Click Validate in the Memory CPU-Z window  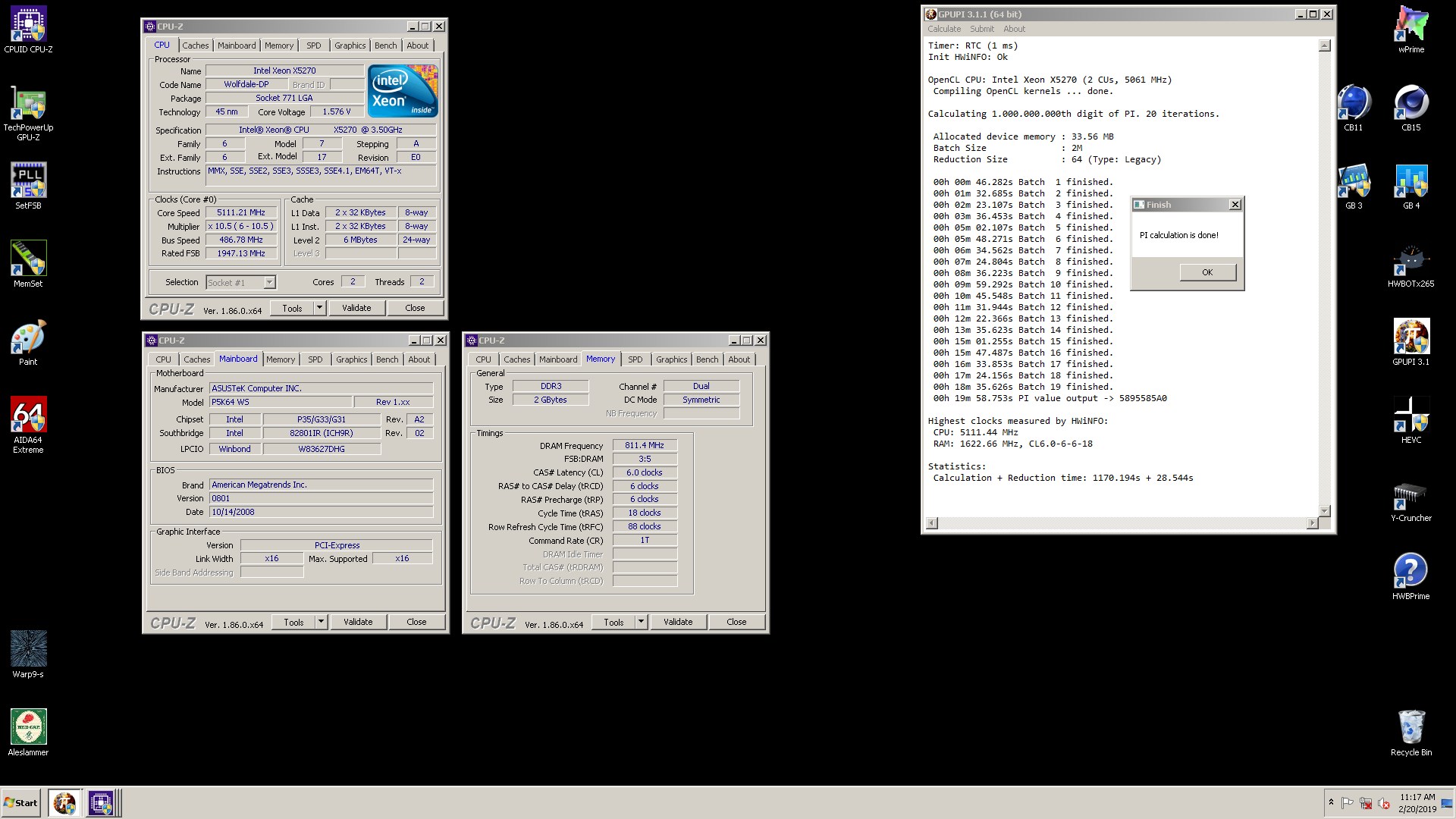click(678, 622)
